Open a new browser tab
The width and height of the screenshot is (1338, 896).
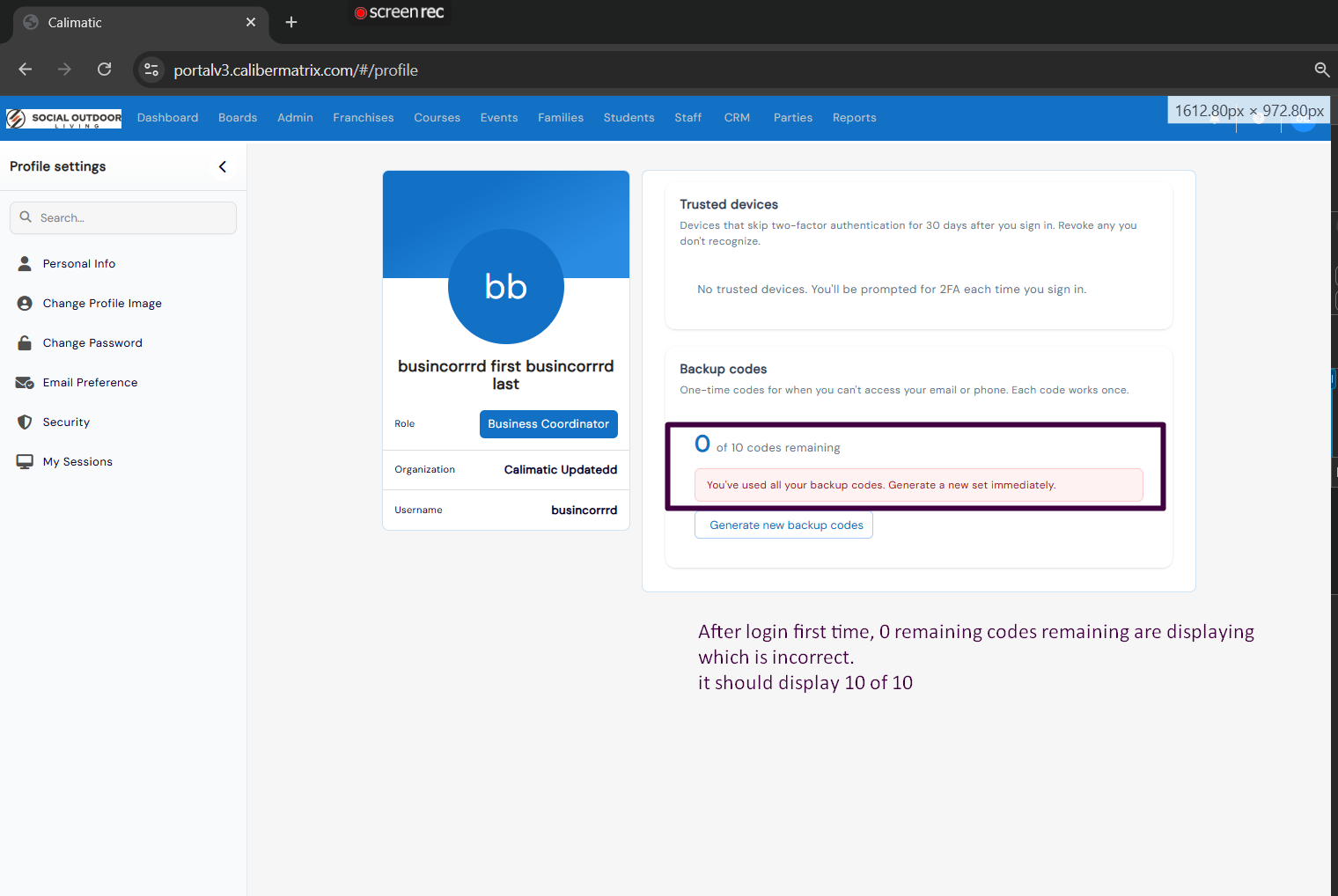[x=291, y=22]
